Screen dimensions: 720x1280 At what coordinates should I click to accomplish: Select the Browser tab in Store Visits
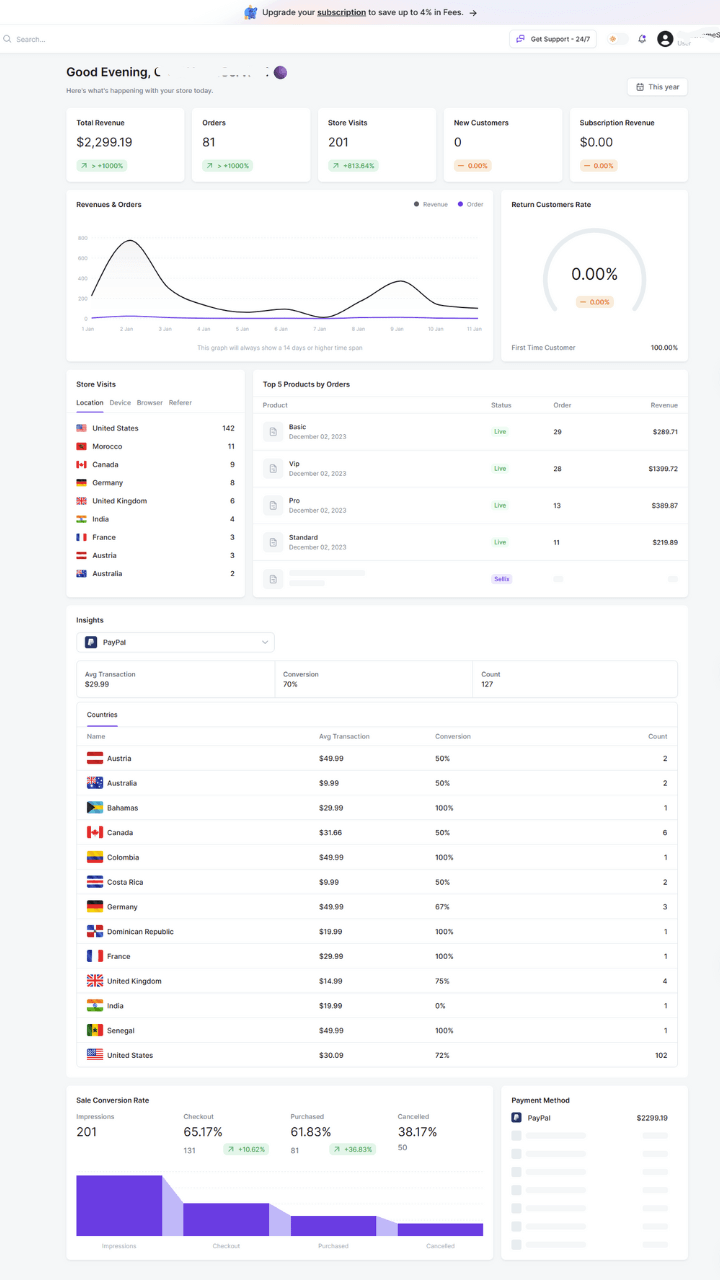pyautogui.click(x=150, y=403)
